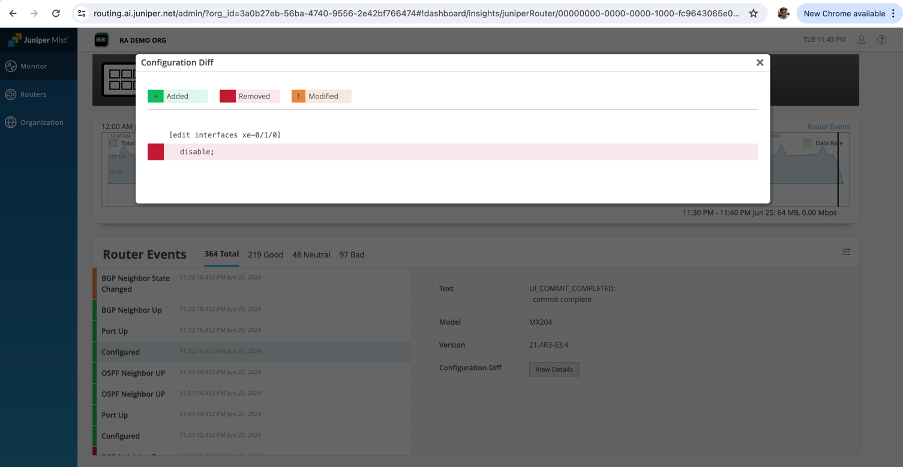The image size is (904, 468).
Task: Open the event filter settings icon
Action: tap(846, 252)
